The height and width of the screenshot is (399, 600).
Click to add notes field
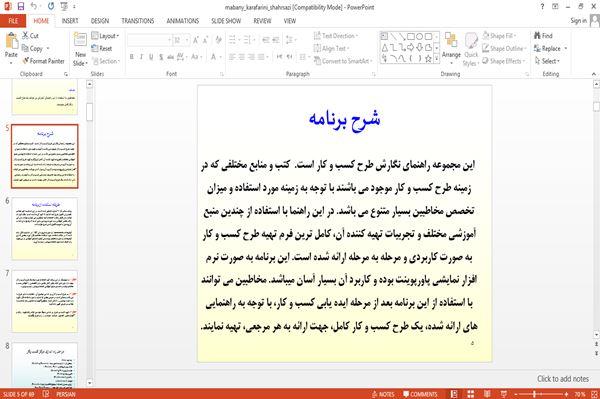562,379
